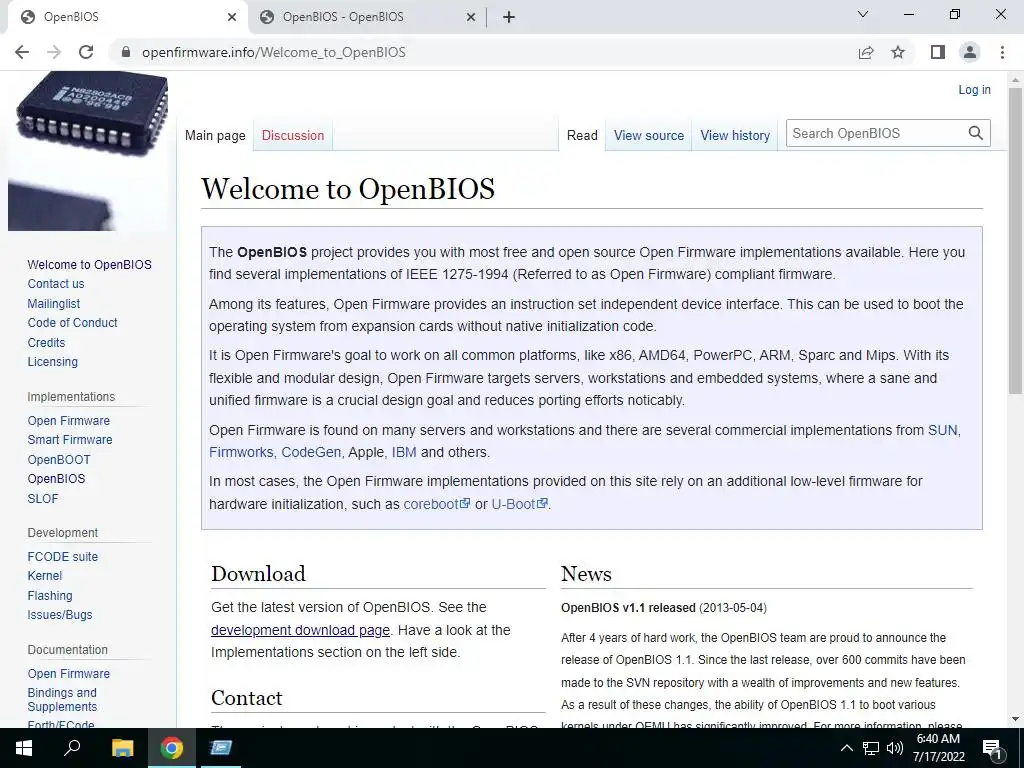Open the notification center icon

click(x=992, y=749)
